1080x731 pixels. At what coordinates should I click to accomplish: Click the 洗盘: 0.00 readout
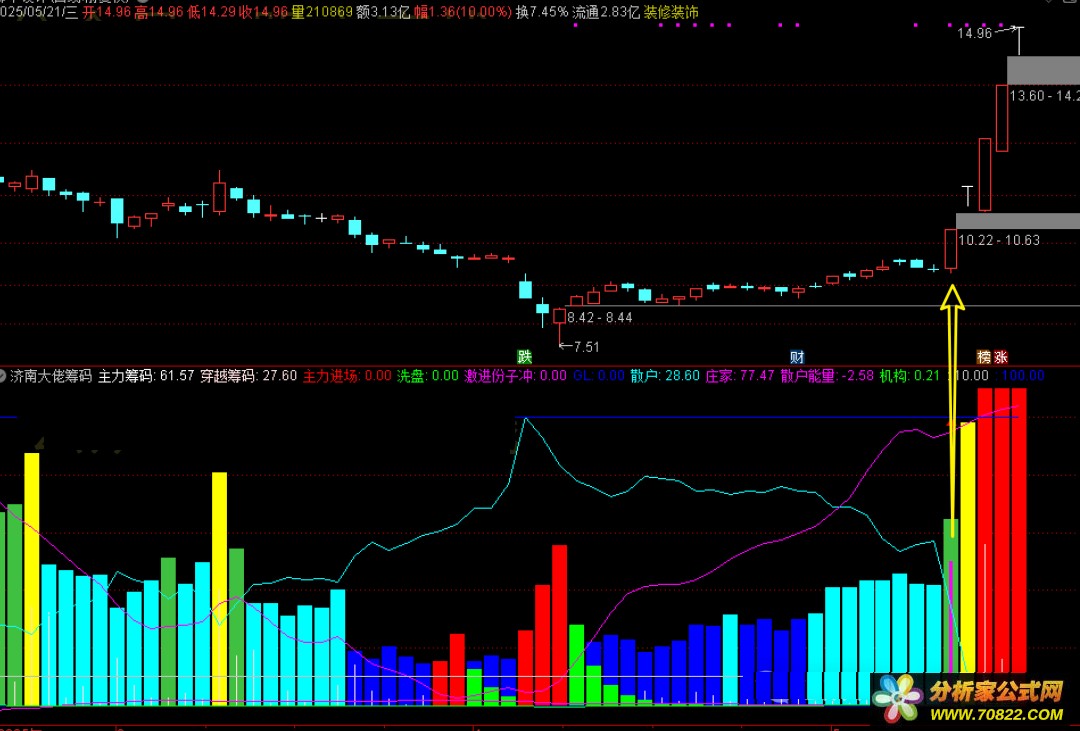point(428,375)
